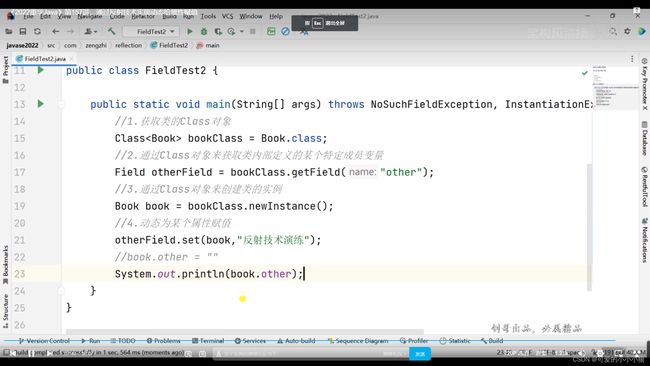The image size is (650, 366).
Task: Select the FieldTest2.java editor tab
Action: pos(44,59)
